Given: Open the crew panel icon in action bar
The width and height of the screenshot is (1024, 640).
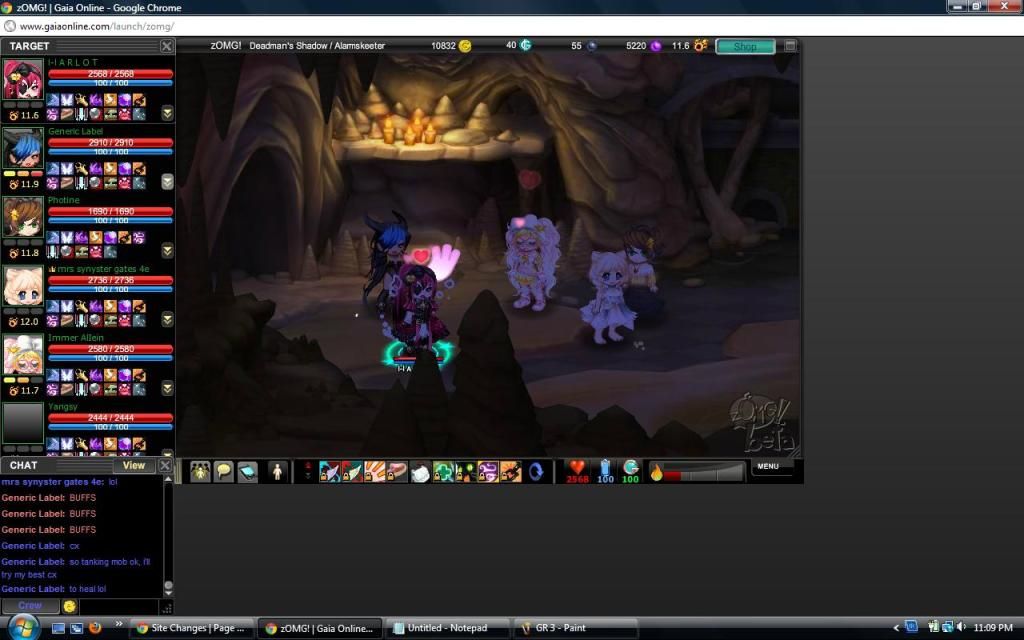Looking at the screenshot, I should coord(200,472).
